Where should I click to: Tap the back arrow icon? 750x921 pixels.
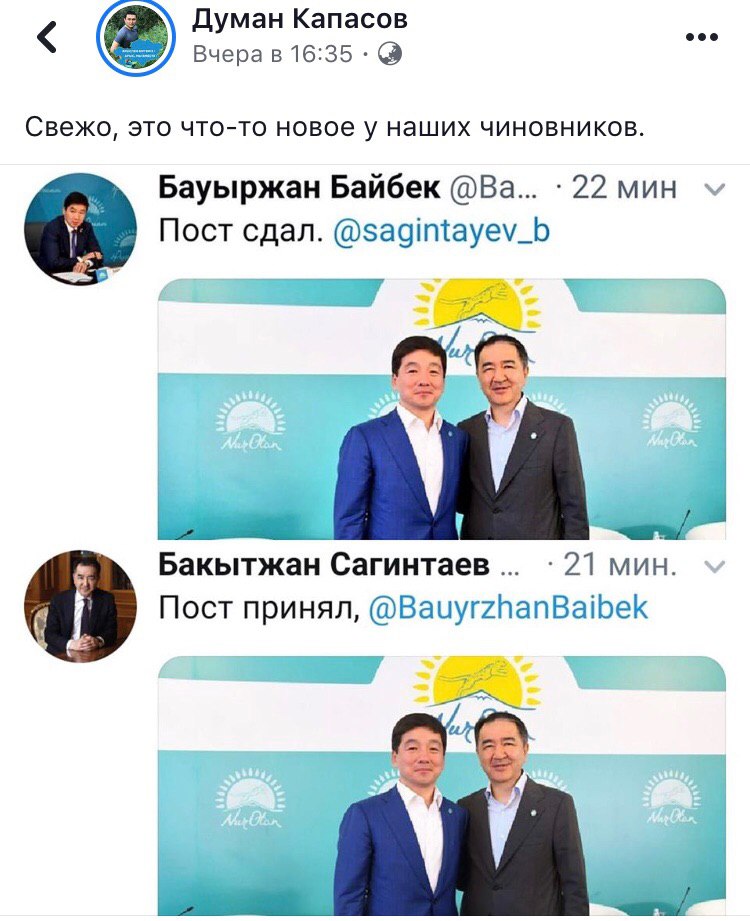pos(48,38)
